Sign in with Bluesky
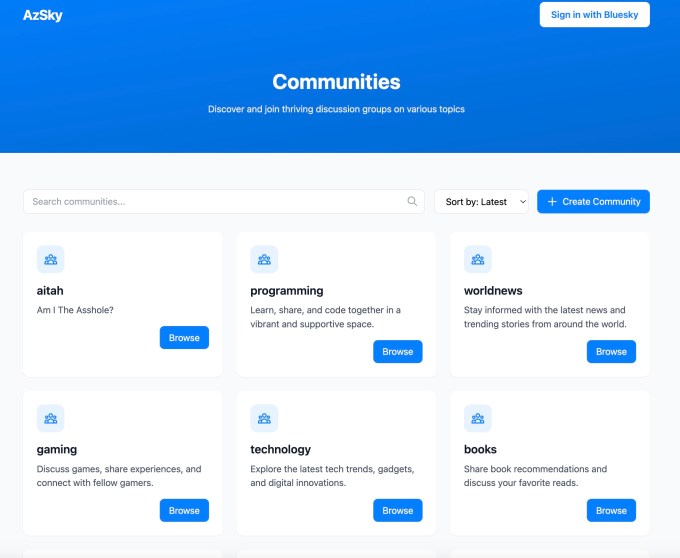This screenshot has height=558, width=680. 595,15
